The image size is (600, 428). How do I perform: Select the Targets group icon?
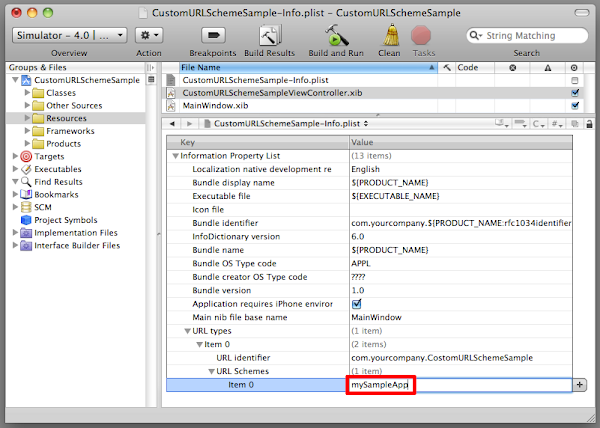click(x=26, y=156)
